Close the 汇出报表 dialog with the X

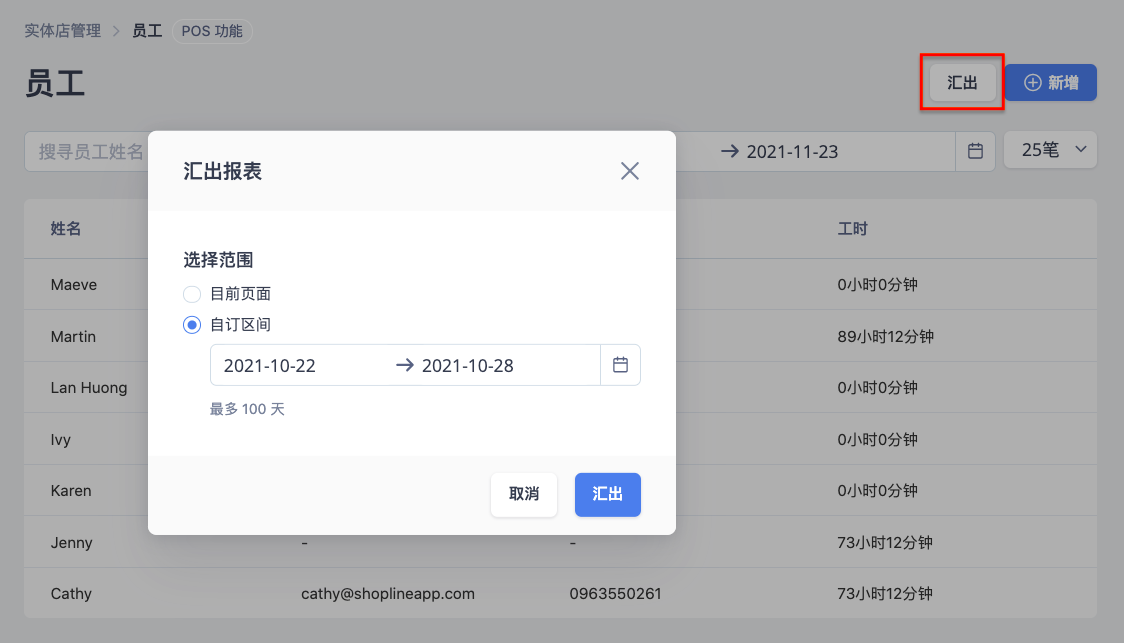(x=629, y=171)
